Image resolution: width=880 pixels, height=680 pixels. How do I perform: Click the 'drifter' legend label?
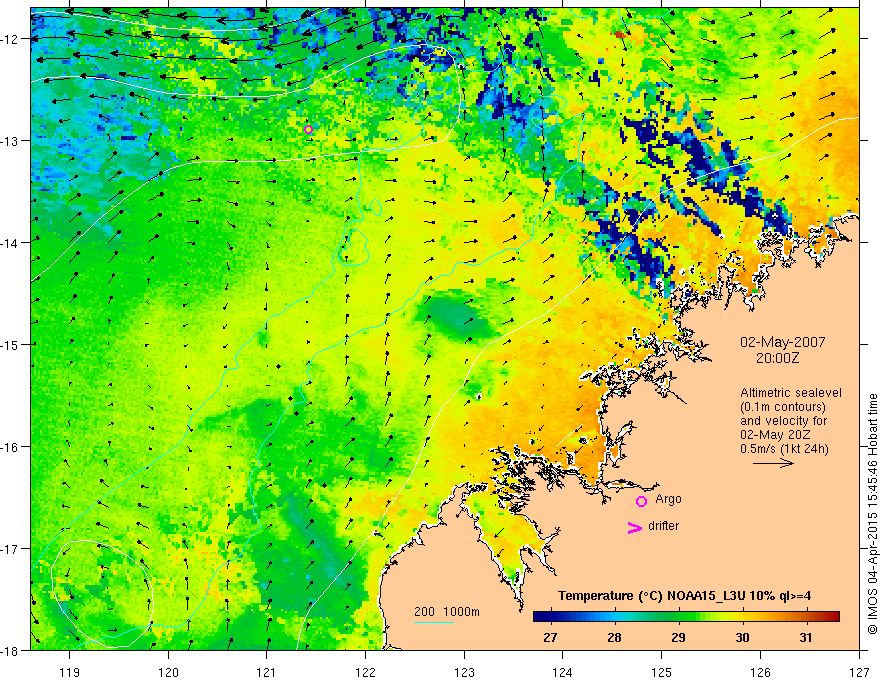(663, 526)
